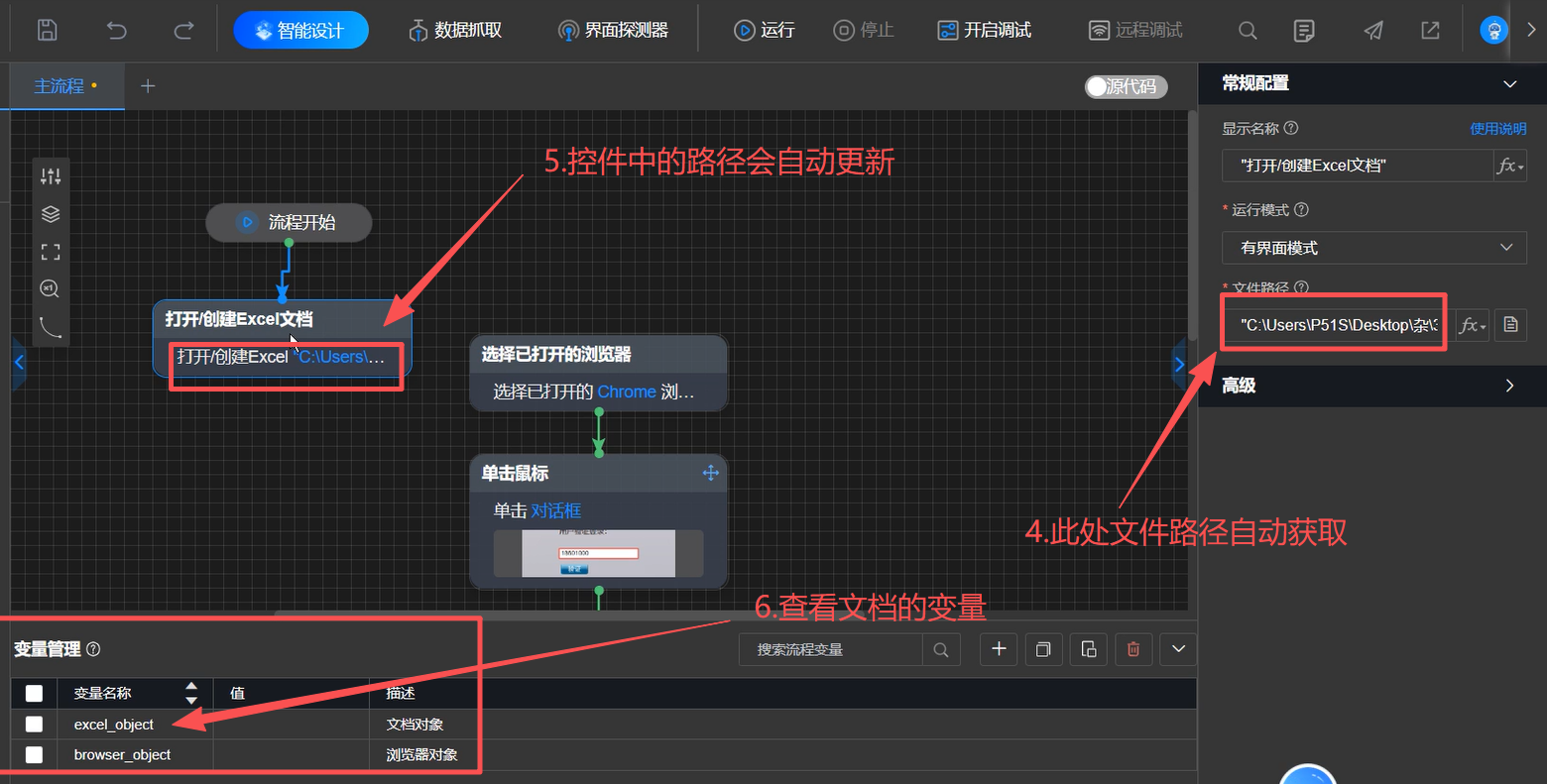Click the copy variable icon
This screenshot has width=1547, height=784.
pyautogui.click(x=1043, y=649)
